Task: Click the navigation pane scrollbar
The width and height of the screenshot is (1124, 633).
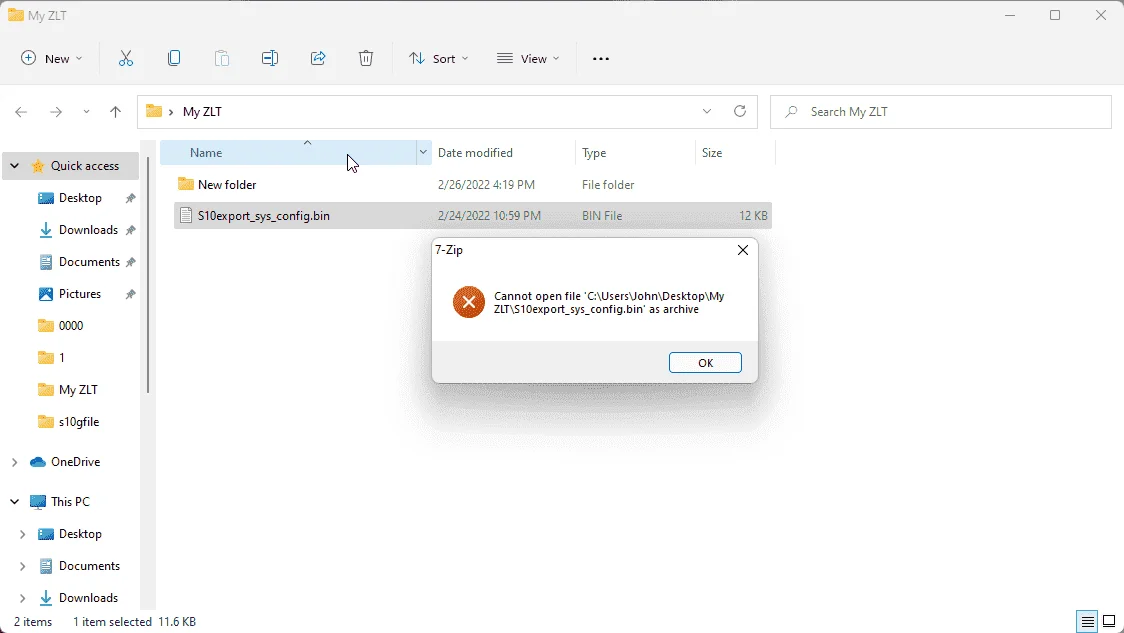Action: tap(148, 275)
